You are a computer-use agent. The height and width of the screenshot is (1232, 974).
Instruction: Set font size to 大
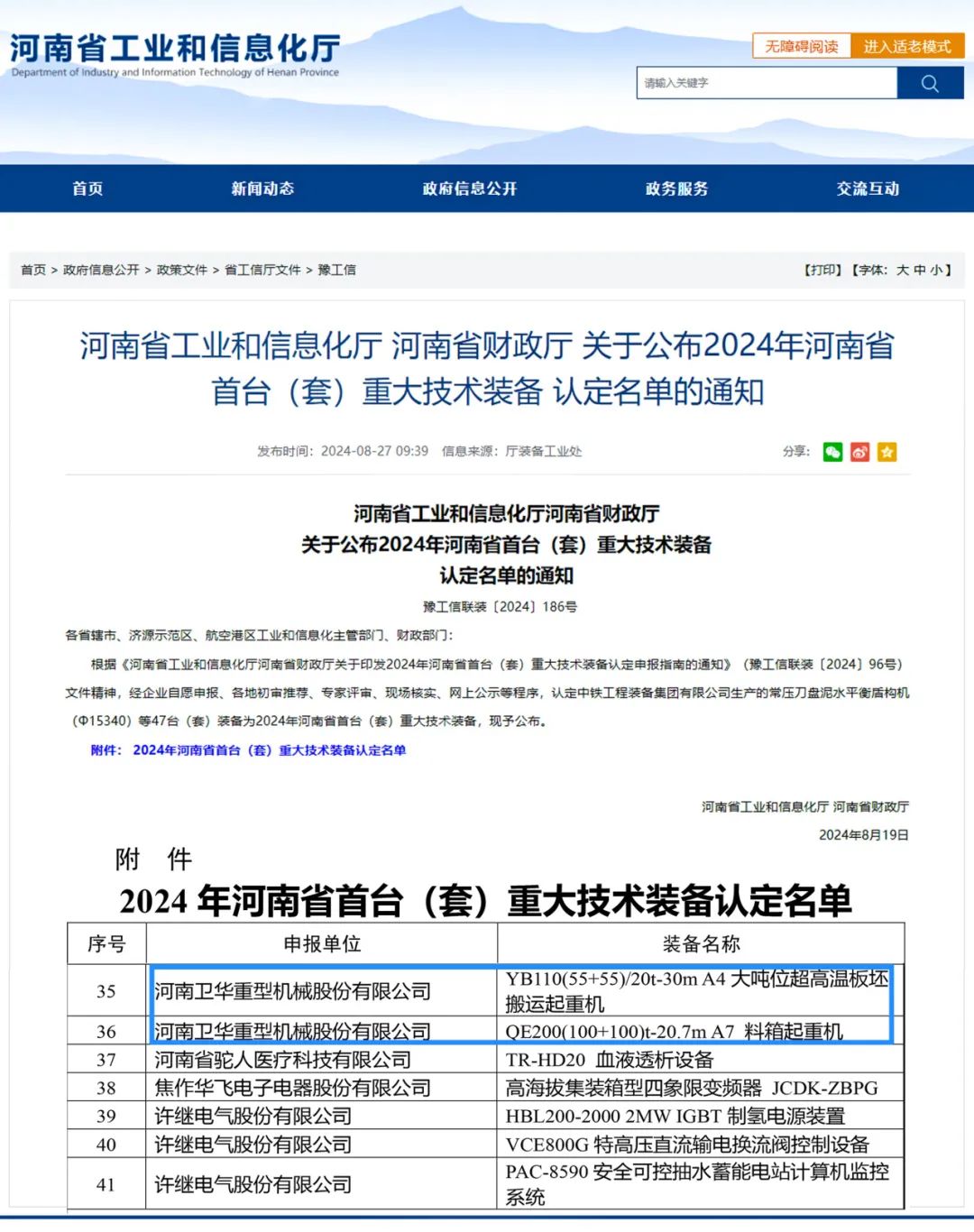[x=903, y=270]
